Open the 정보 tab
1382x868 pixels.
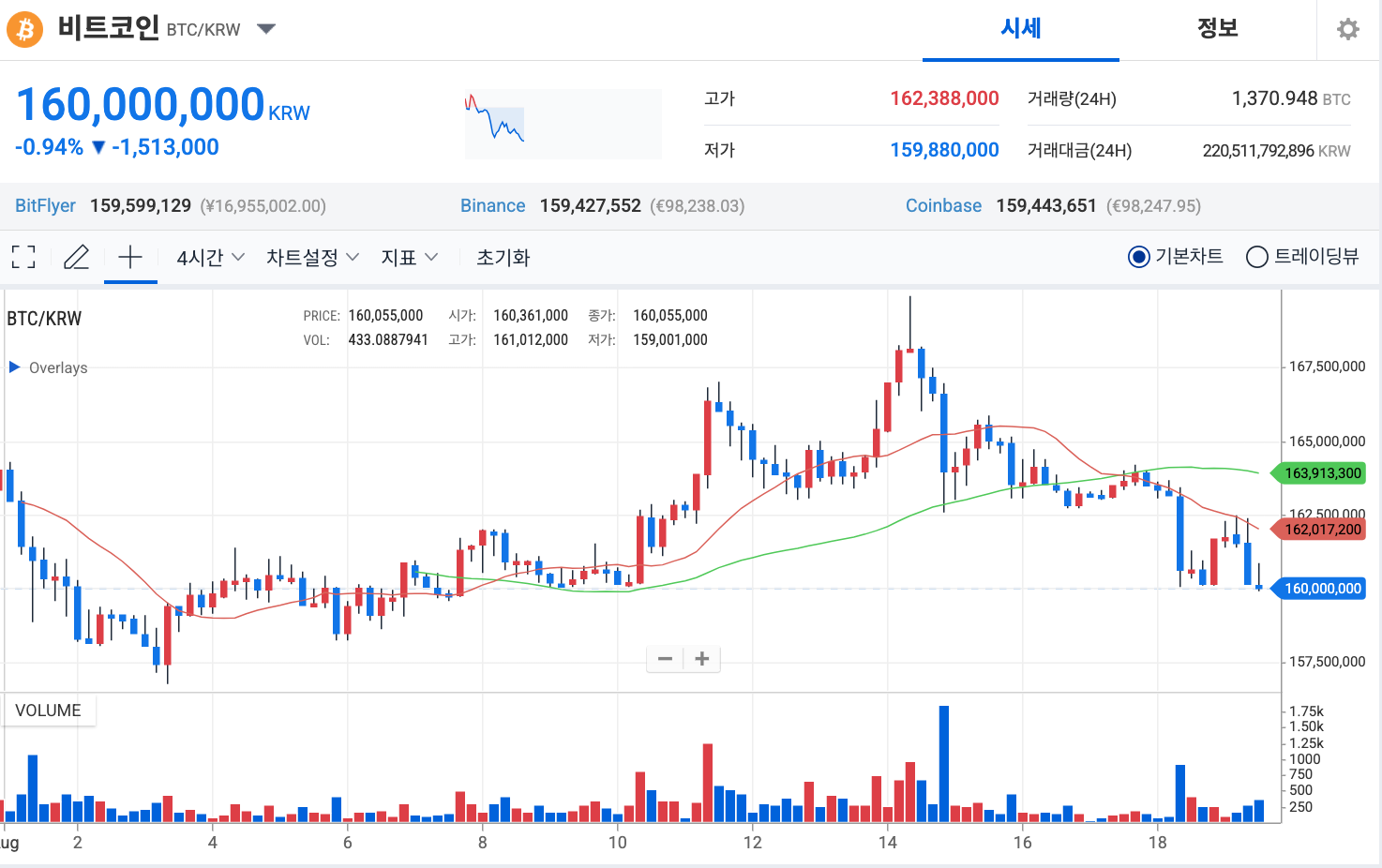click(x=1217, y=29)
